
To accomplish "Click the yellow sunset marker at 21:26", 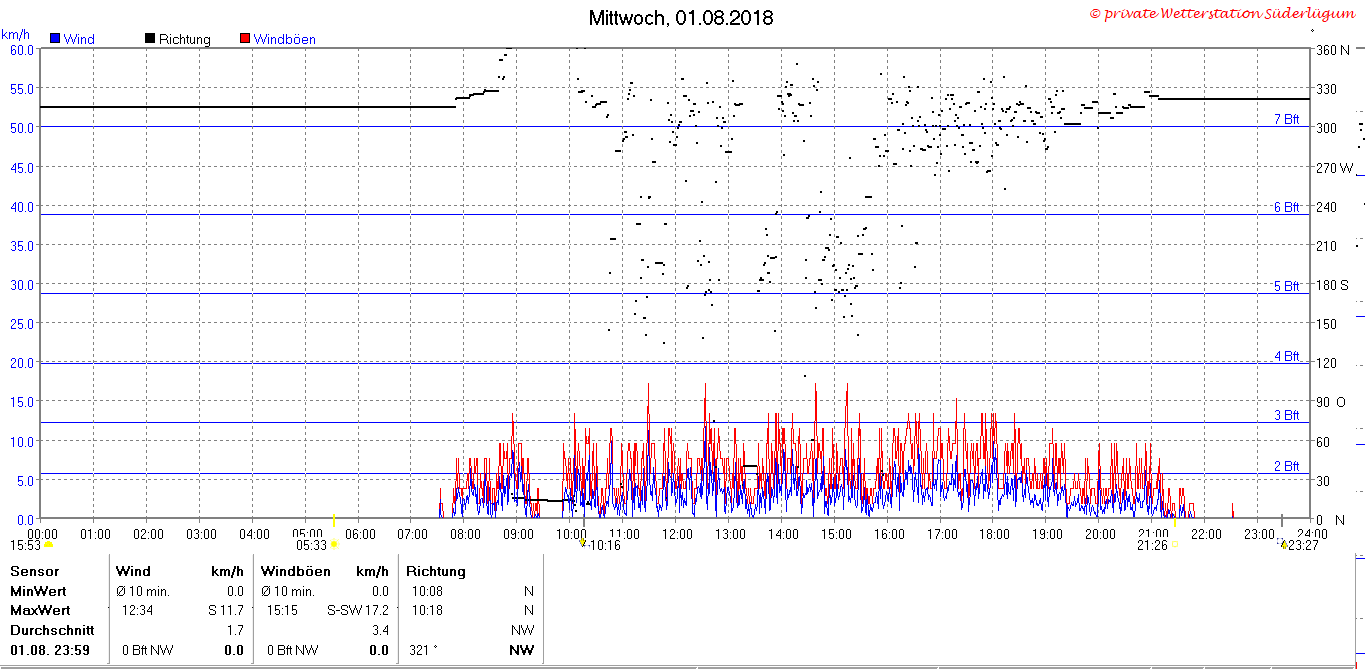I will (1175, 545).
